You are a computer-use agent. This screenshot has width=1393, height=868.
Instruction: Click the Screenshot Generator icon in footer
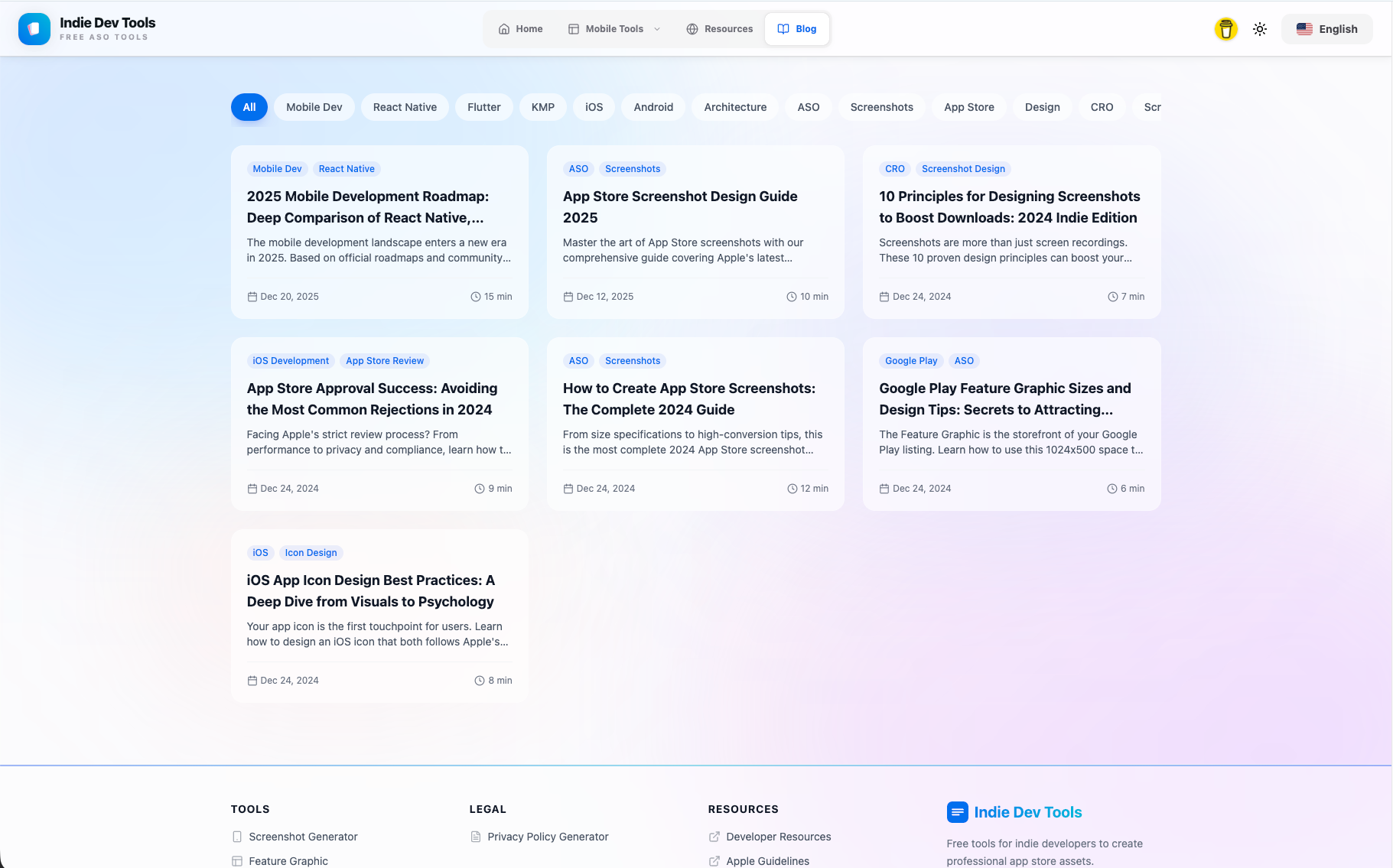pos(236,837)
